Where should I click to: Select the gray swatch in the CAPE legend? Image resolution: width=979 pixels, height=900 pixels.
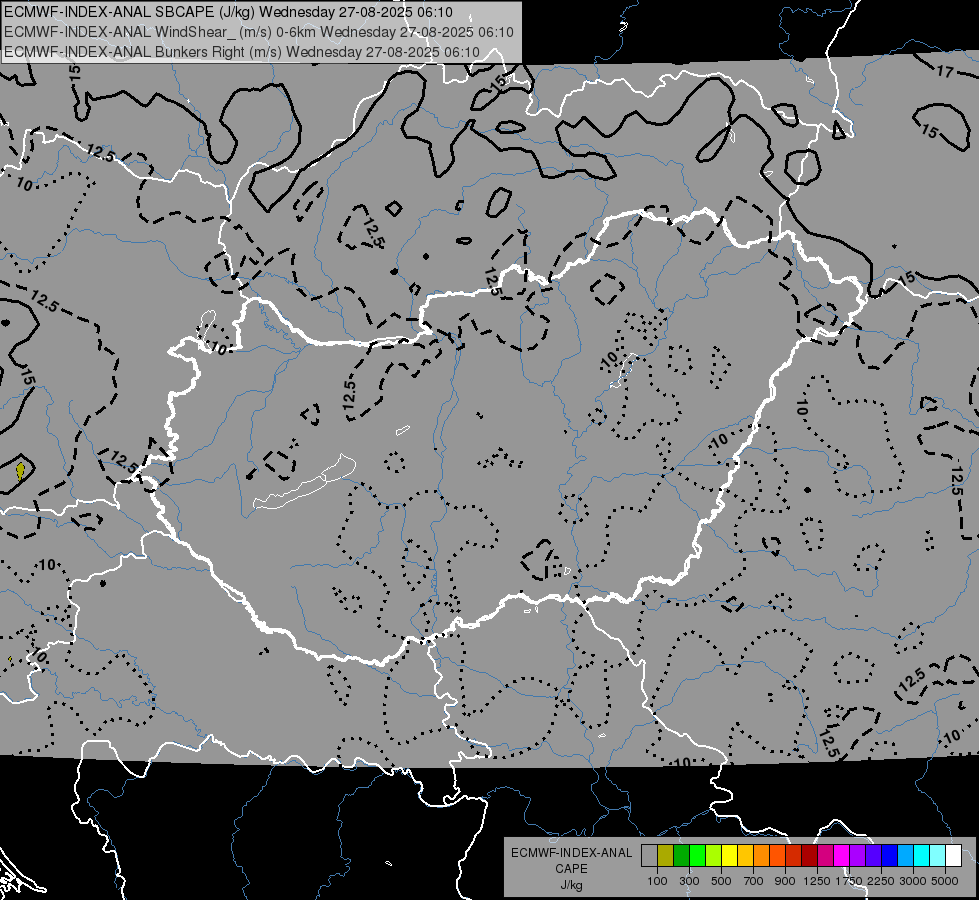point(649,856)
